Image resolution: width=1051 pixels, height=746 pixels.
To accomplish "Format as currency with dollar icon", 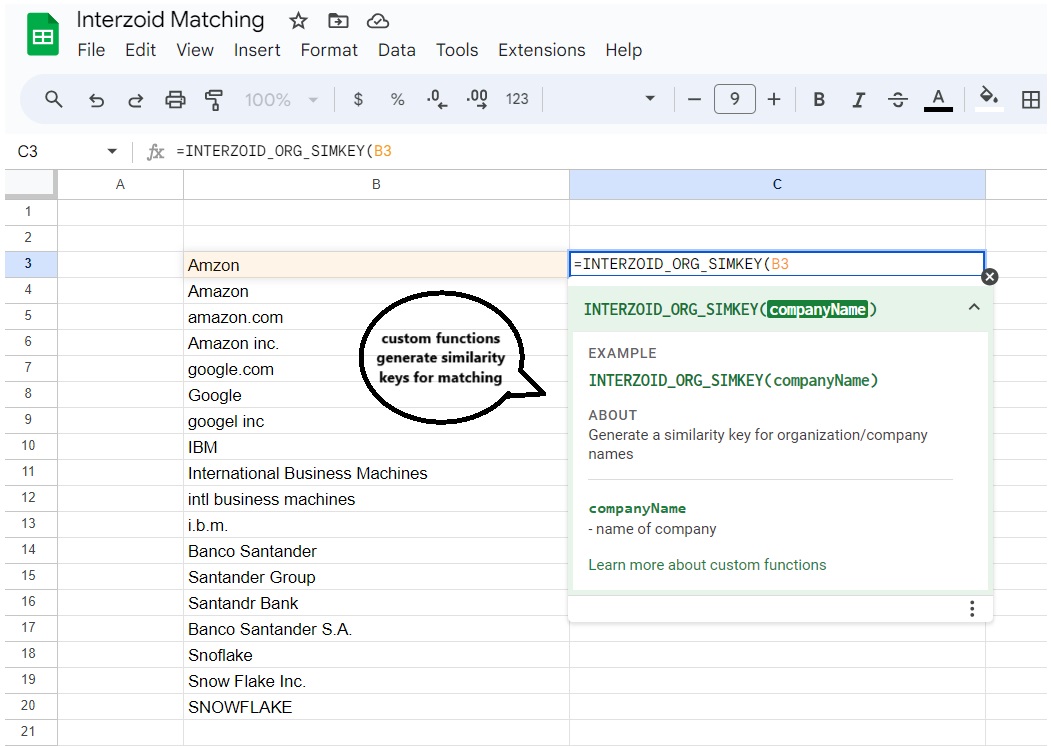I will 358,100.
